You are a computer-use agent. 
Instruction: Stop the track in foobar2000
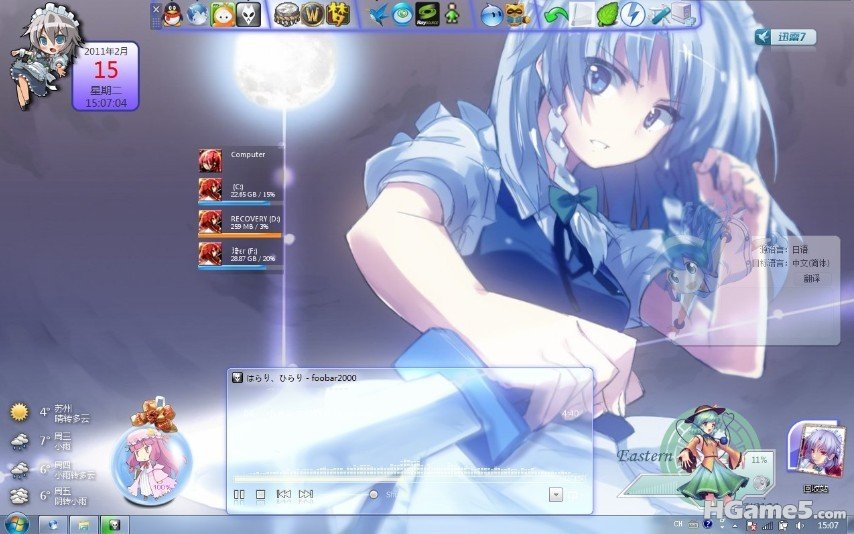tap(260, 494)
